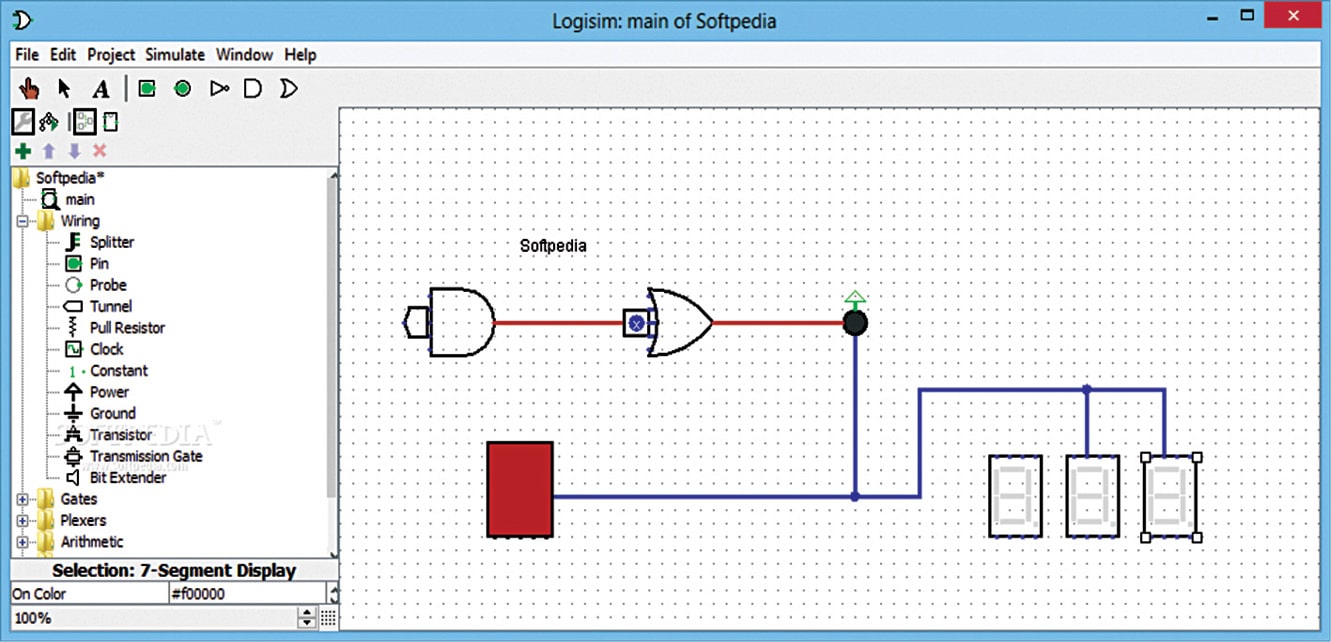Screen dimensions: 1331x642
Task: Expand the Plexers category
Action: [22, 520]
